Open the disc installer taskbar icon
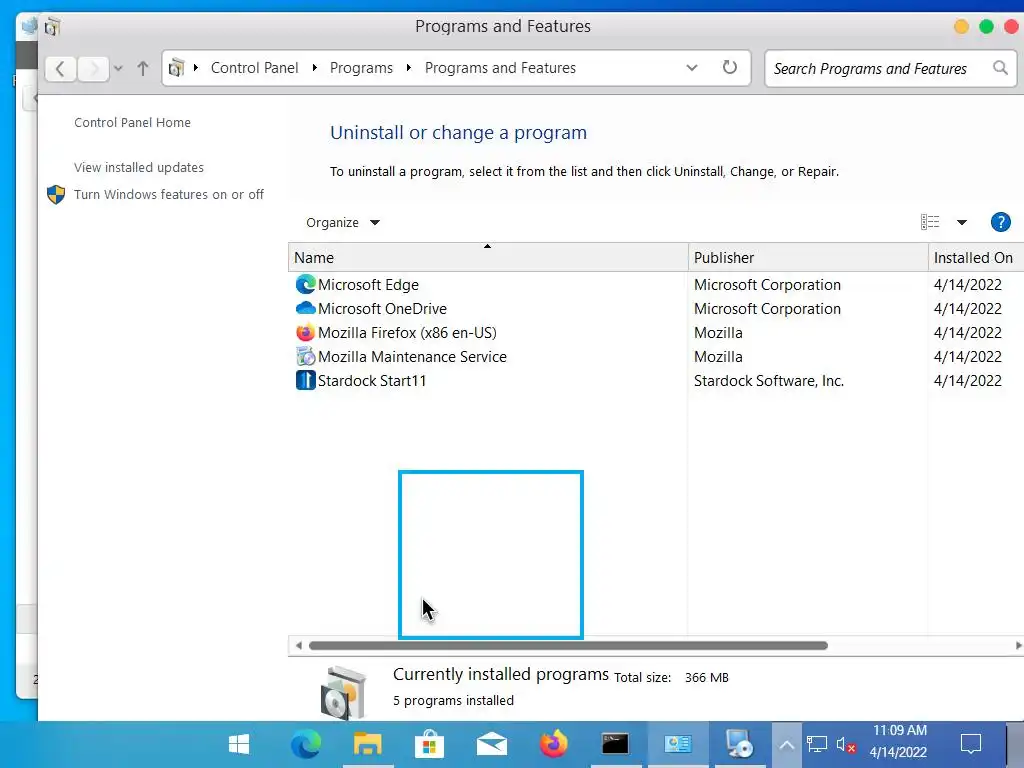This screenshot has width=1024, height=768. click(x=739, y=744)
